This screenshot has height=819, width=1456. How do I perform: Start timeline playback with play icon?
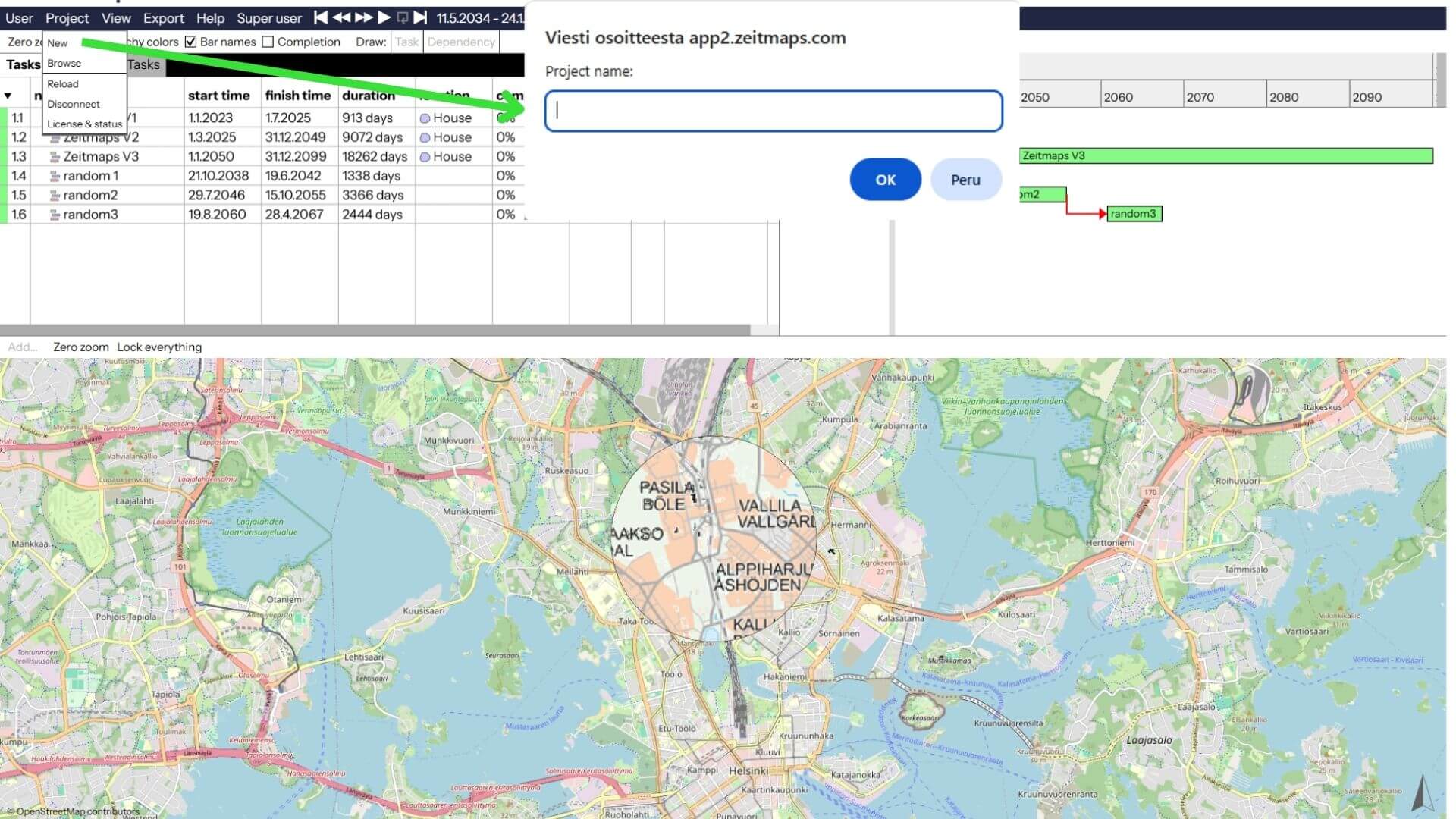tap(384, 17)
